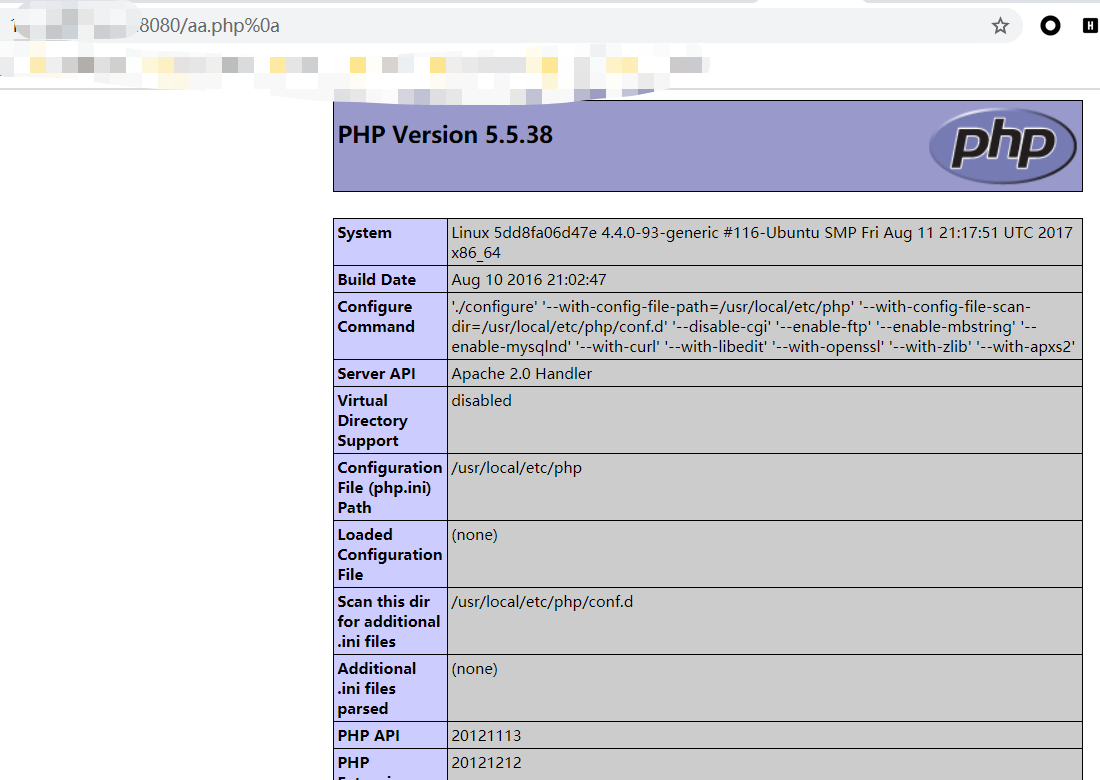This screenshot has height=780, width=1100.
Task: Select the 'disabled' value
Action: pos(481,401)
